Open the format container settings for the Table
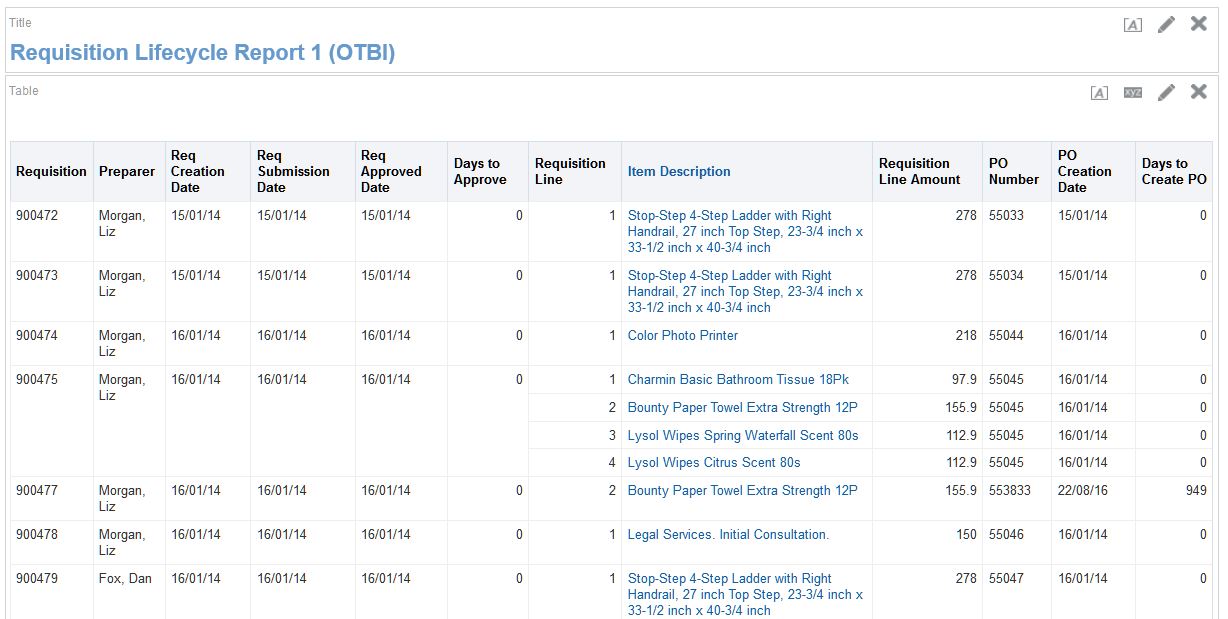The height and width of the screenshot is (619, 1228). (1099, 91)
